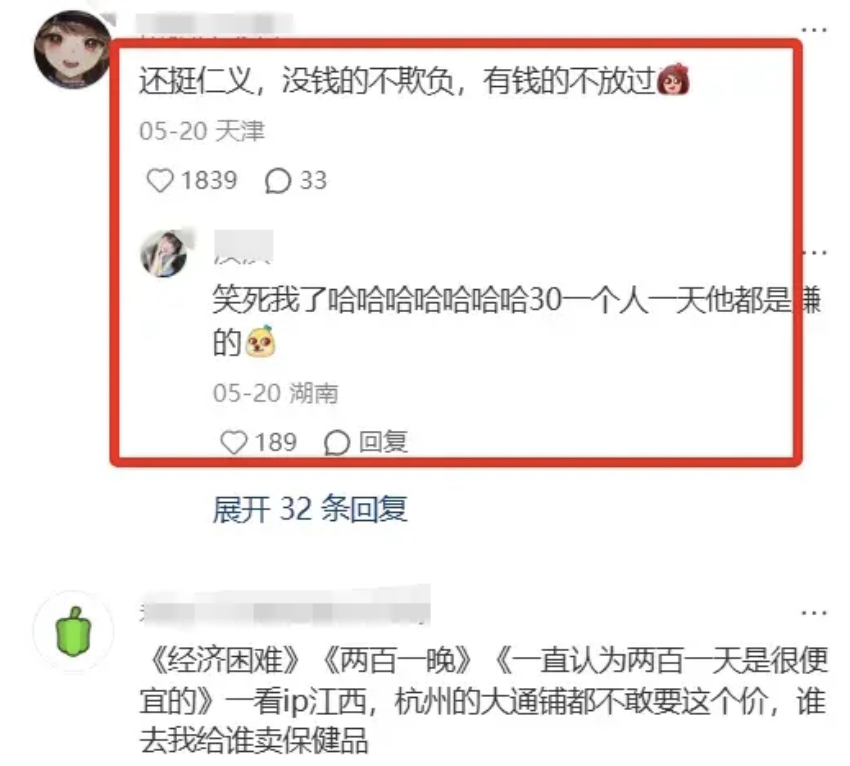Click the 回复 reply text button
Screen dimensions: 850x766
pos(383,442)
